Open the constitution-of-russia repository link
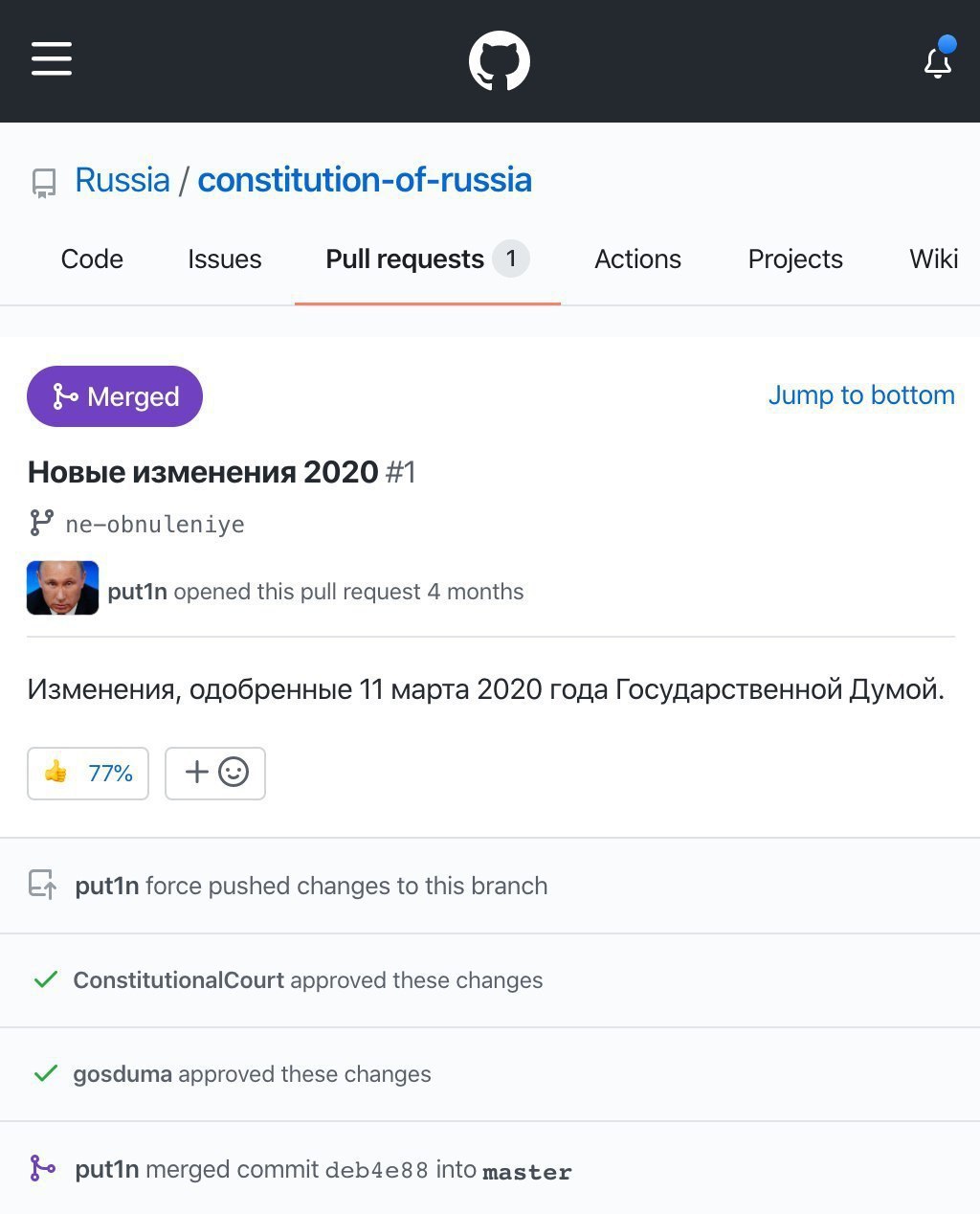Viewport: 980px width, 1214px height. click(365, 180)
